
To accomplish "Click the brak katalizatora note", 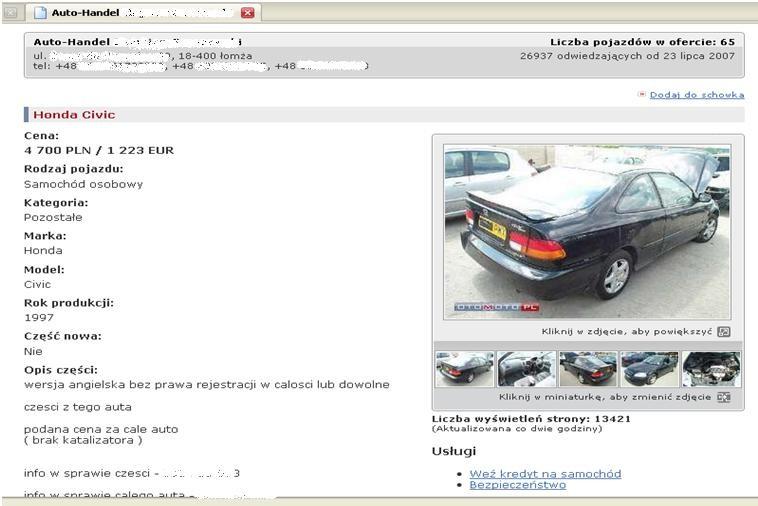I will point(83,440).
